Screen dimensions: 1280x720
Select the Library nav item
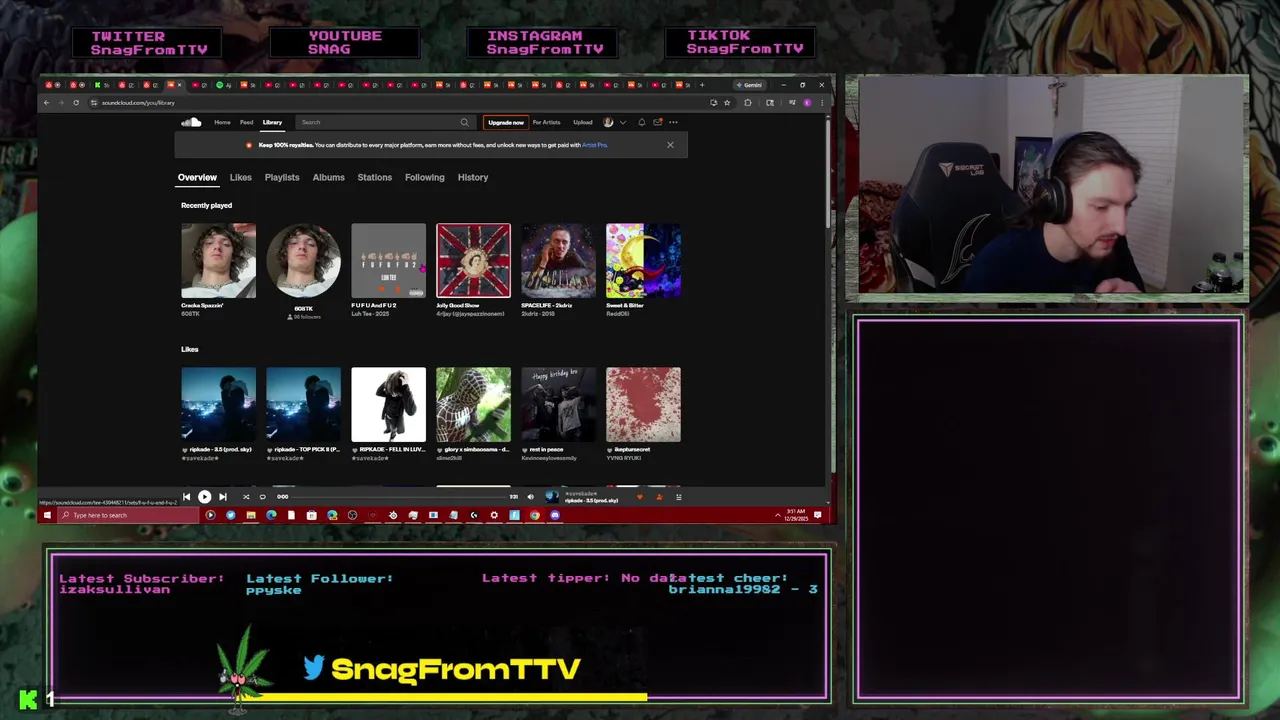[x=272, y=122]
